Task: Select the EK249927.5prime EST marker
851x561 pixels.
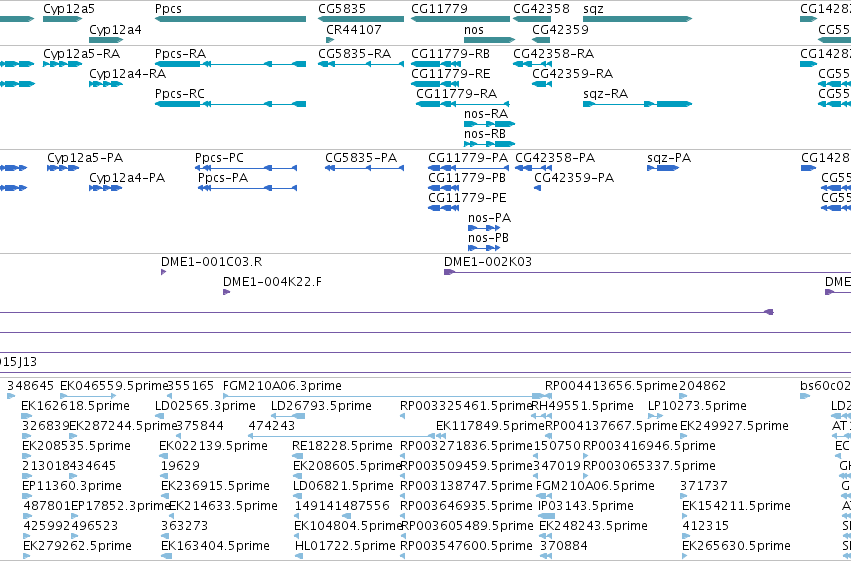Action: (683, 436)
